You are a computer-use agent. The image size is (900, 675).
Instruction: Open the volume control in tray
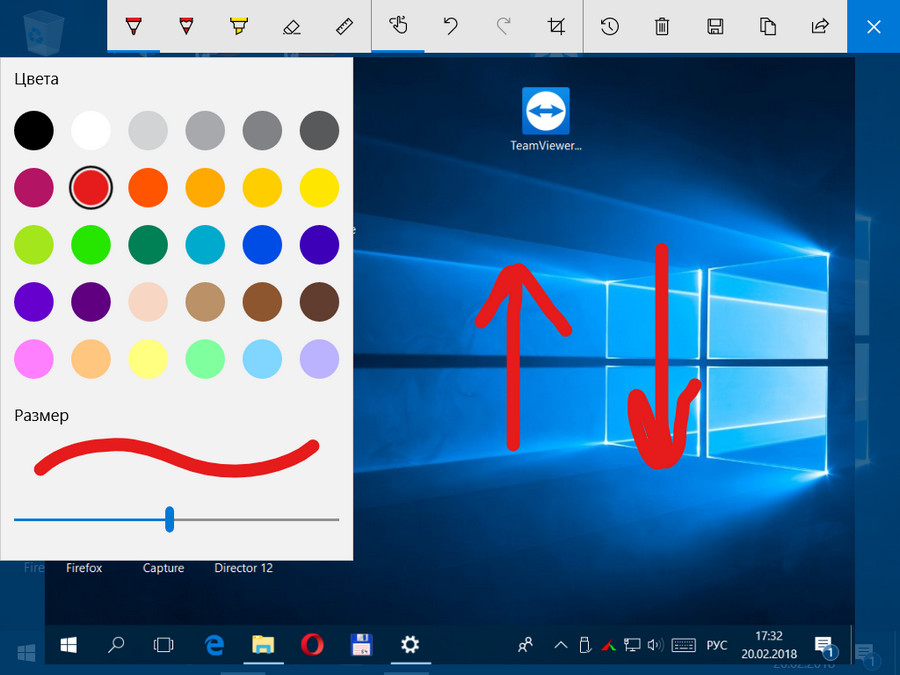[655, 645]
